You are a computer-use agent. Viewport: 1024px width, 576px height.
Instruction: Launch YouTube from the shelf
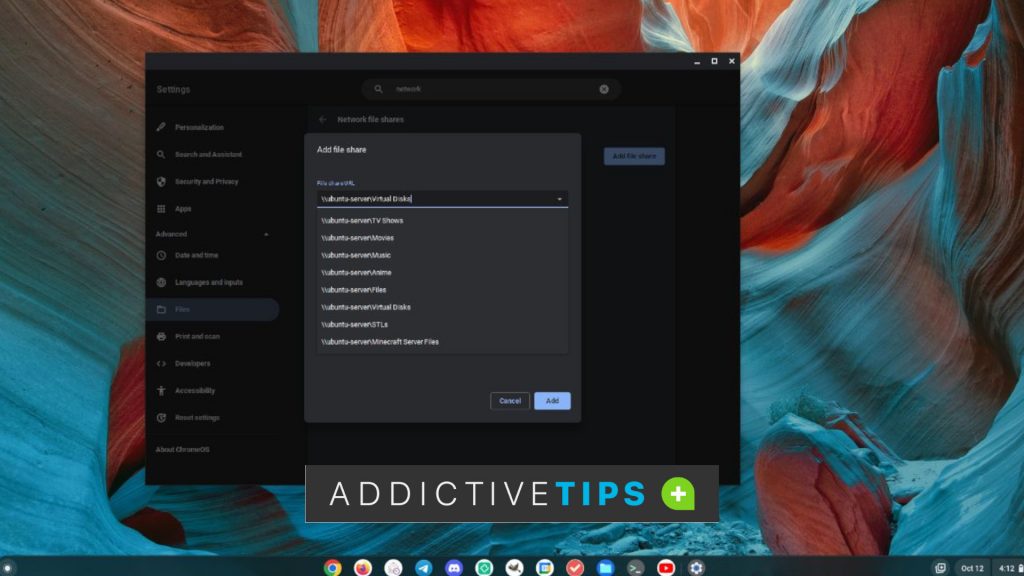coord(664,567)
